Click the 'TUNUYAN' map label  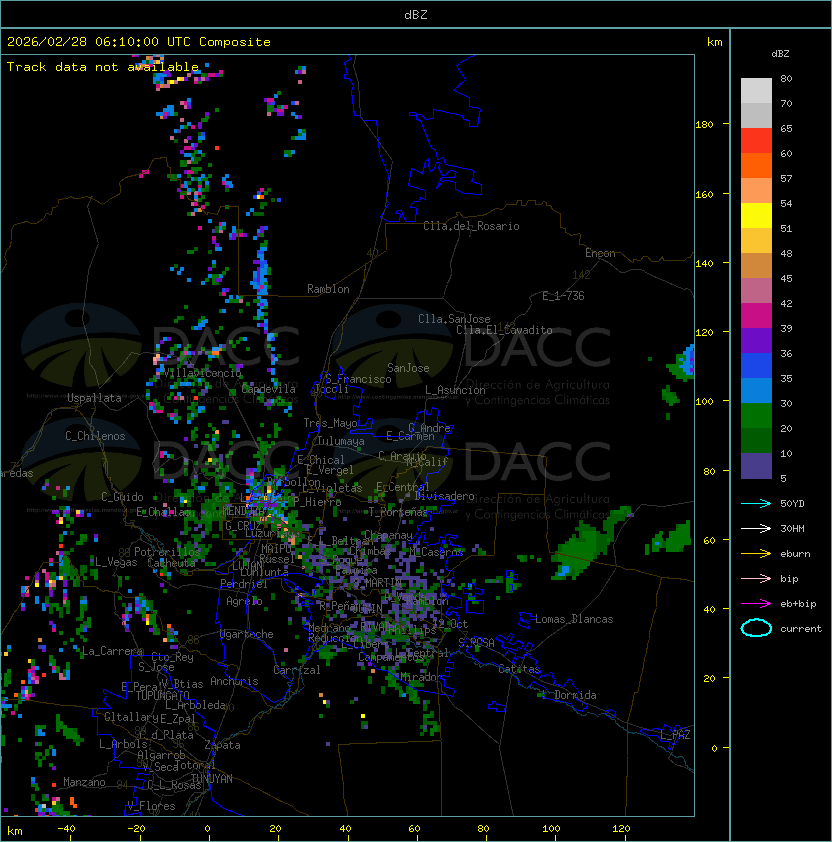click(x=212, y=779)
